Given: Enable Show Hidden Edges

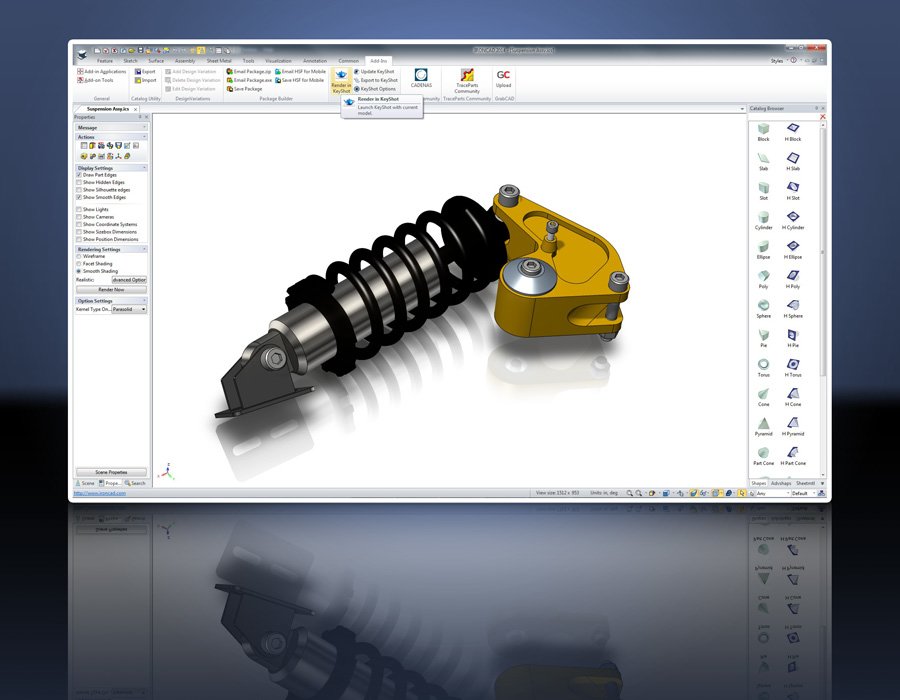Looking at the screenshot, I should click(x=79, y=182).
